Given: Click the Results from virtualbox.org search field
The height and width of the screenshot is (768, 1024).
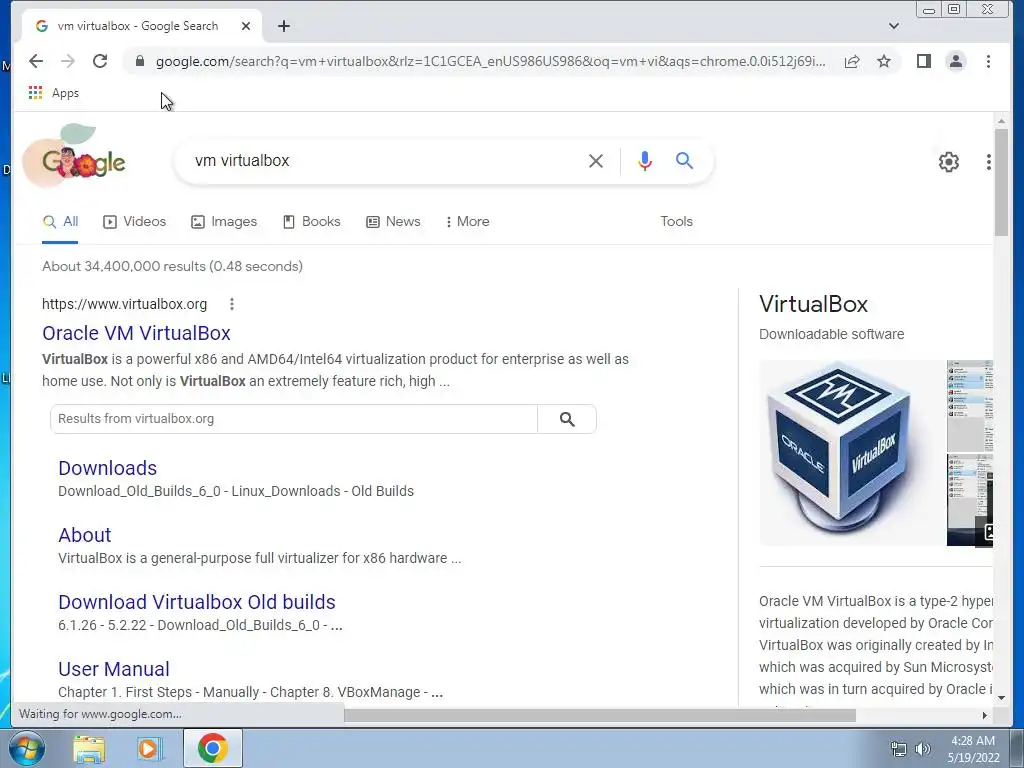Looking at the screenshot, I should (294, 419).
